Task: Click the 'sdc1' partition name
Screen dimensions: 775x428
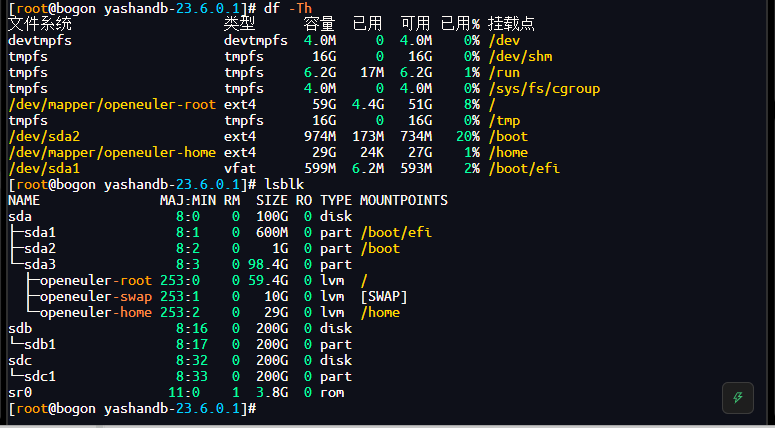Action: 40,377
